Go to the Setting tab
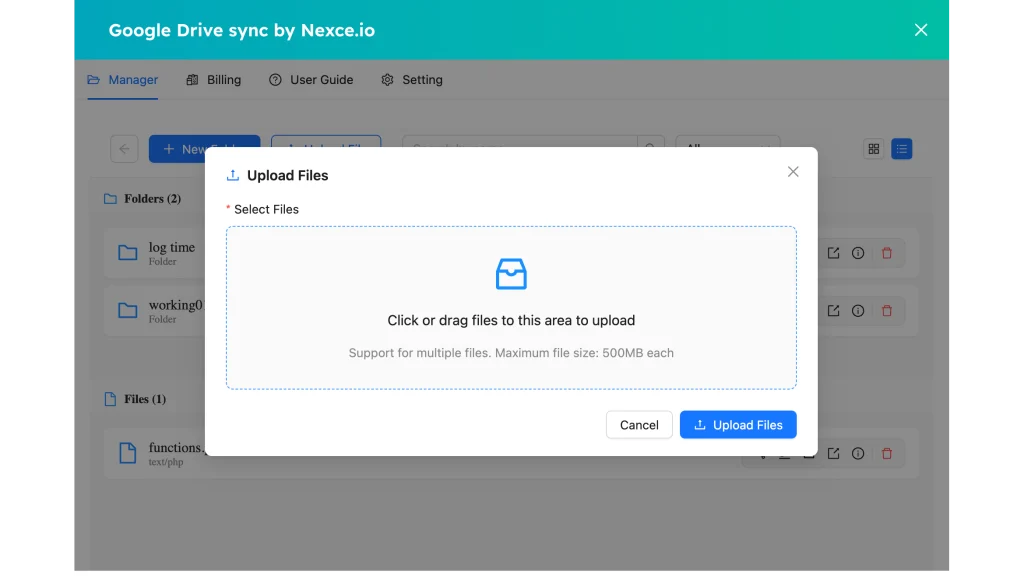 click(412, 80)
